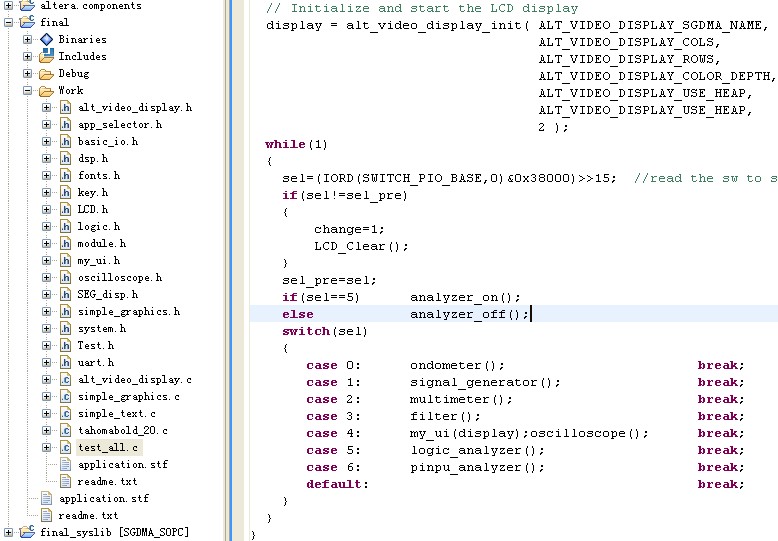778x541 pixels.
Task: Click the LCD.h header file icon
Action: pos(65,209)
